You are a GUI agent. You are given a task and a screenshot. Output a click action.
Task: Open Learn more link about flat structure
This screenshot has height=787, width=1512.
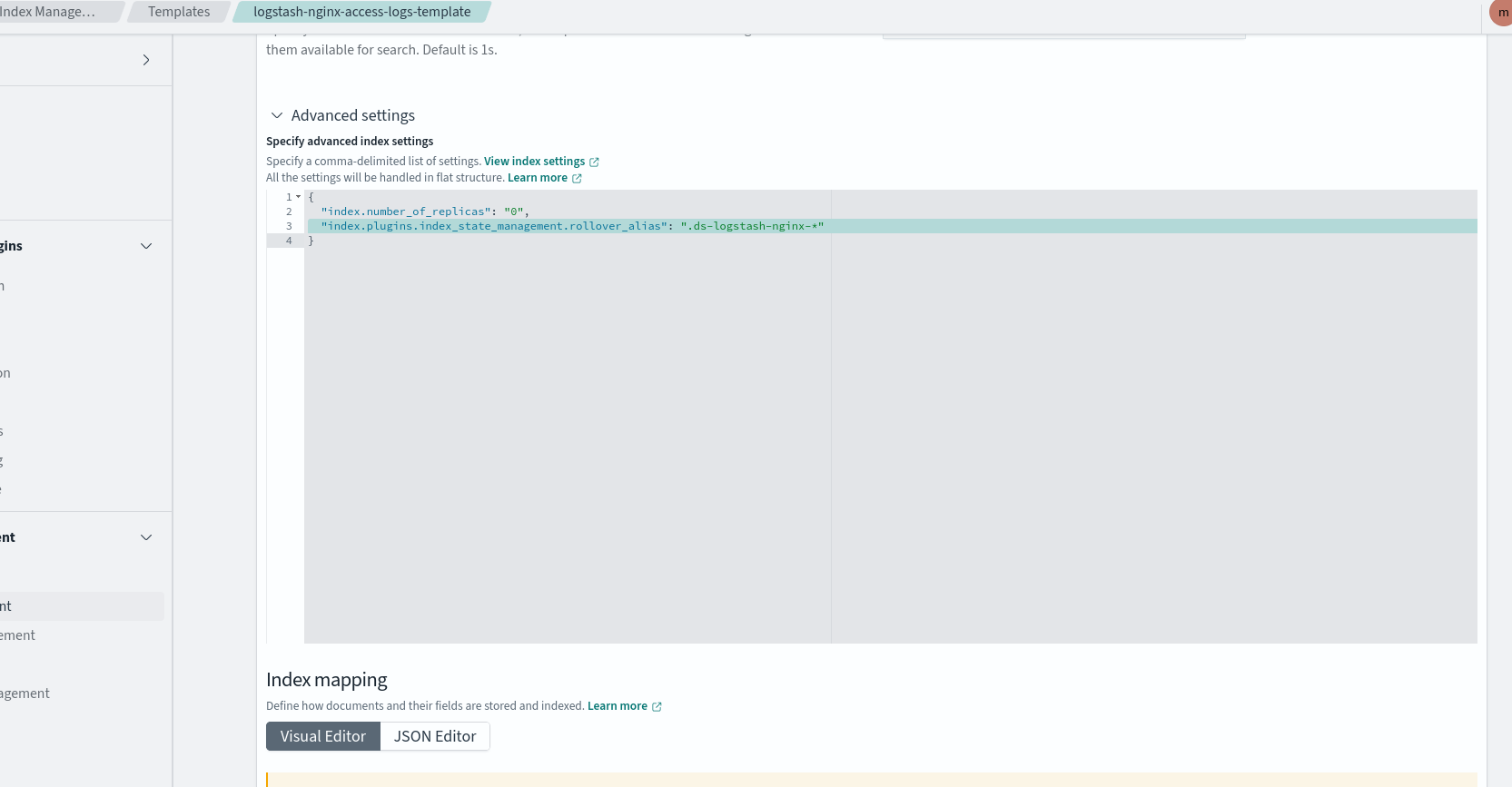click(537, 178)
